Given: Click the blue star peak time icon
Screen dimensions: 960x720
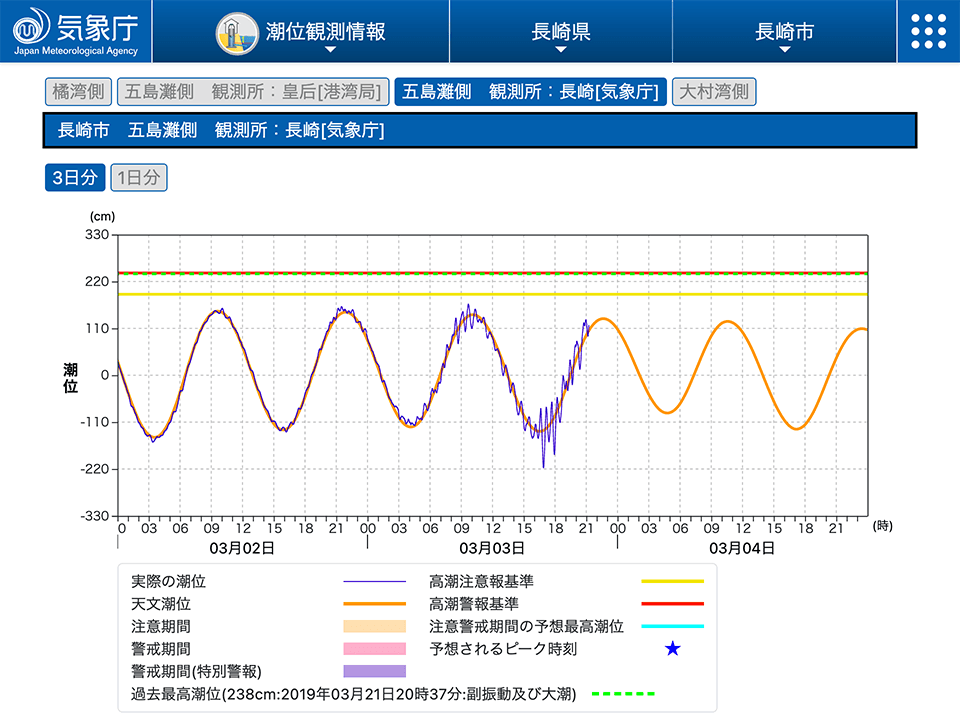Looking at the screenshot, I should (673, 649).
